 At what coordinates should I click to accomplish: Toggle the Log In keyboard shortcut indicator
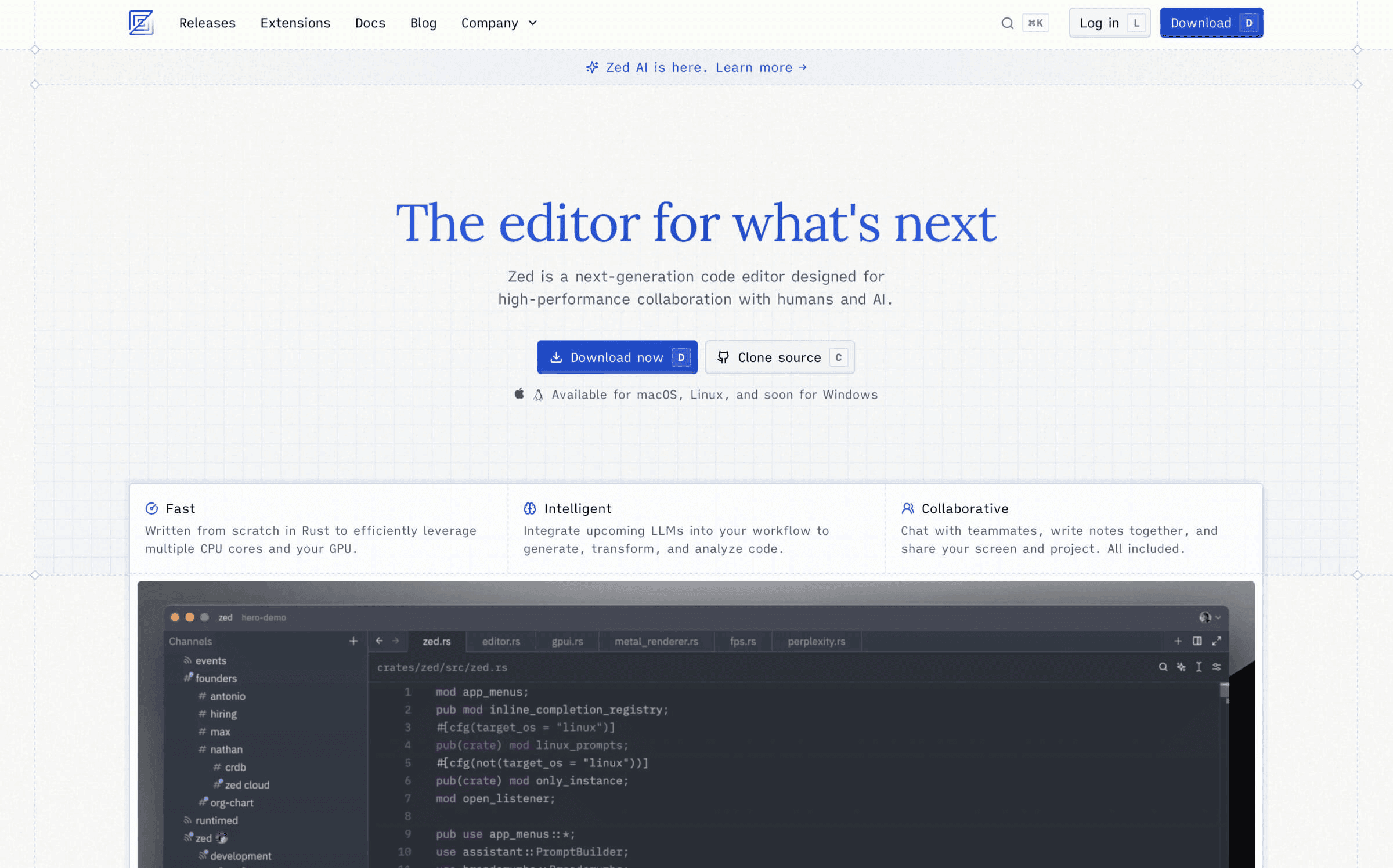click(1137, 22)
